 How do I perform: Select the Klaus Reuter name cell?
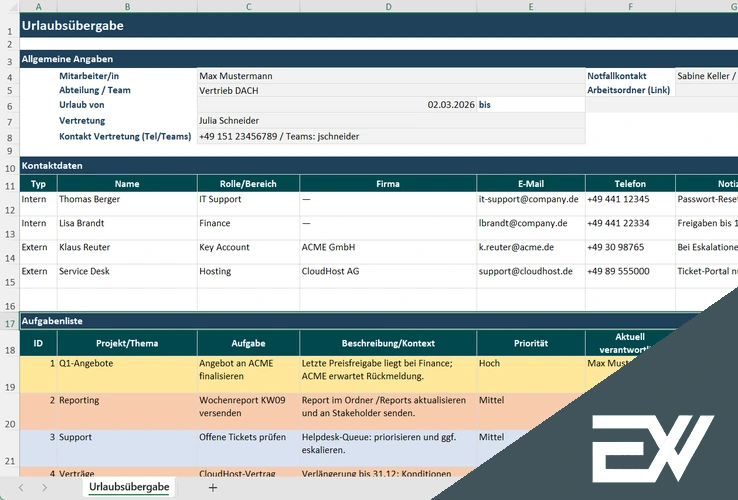[x=127, y=252]
